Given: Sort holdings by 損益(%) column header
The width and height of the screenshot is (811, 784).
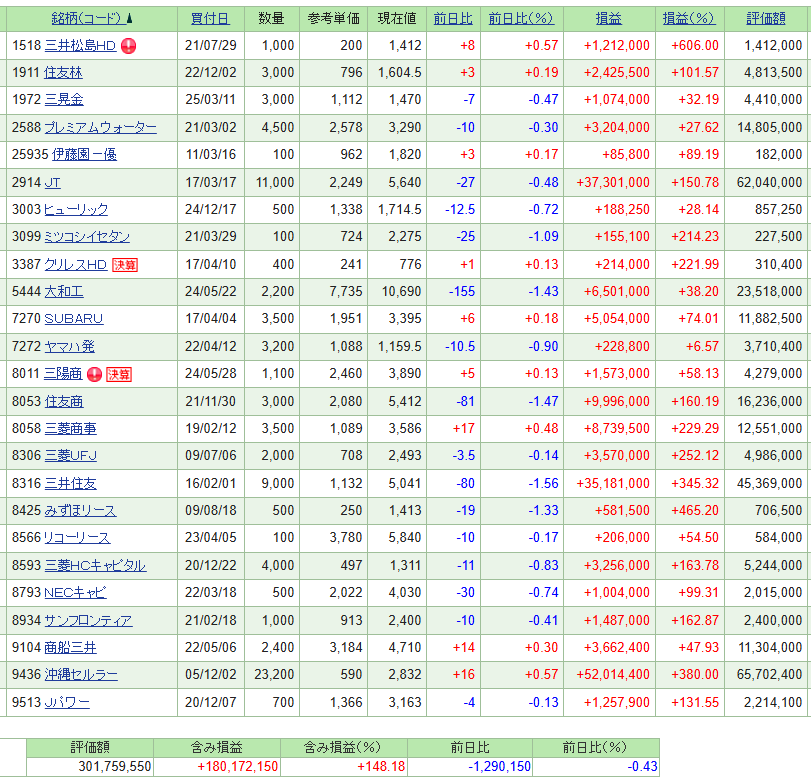Looking at the screenshot, I should coord(690,18).
